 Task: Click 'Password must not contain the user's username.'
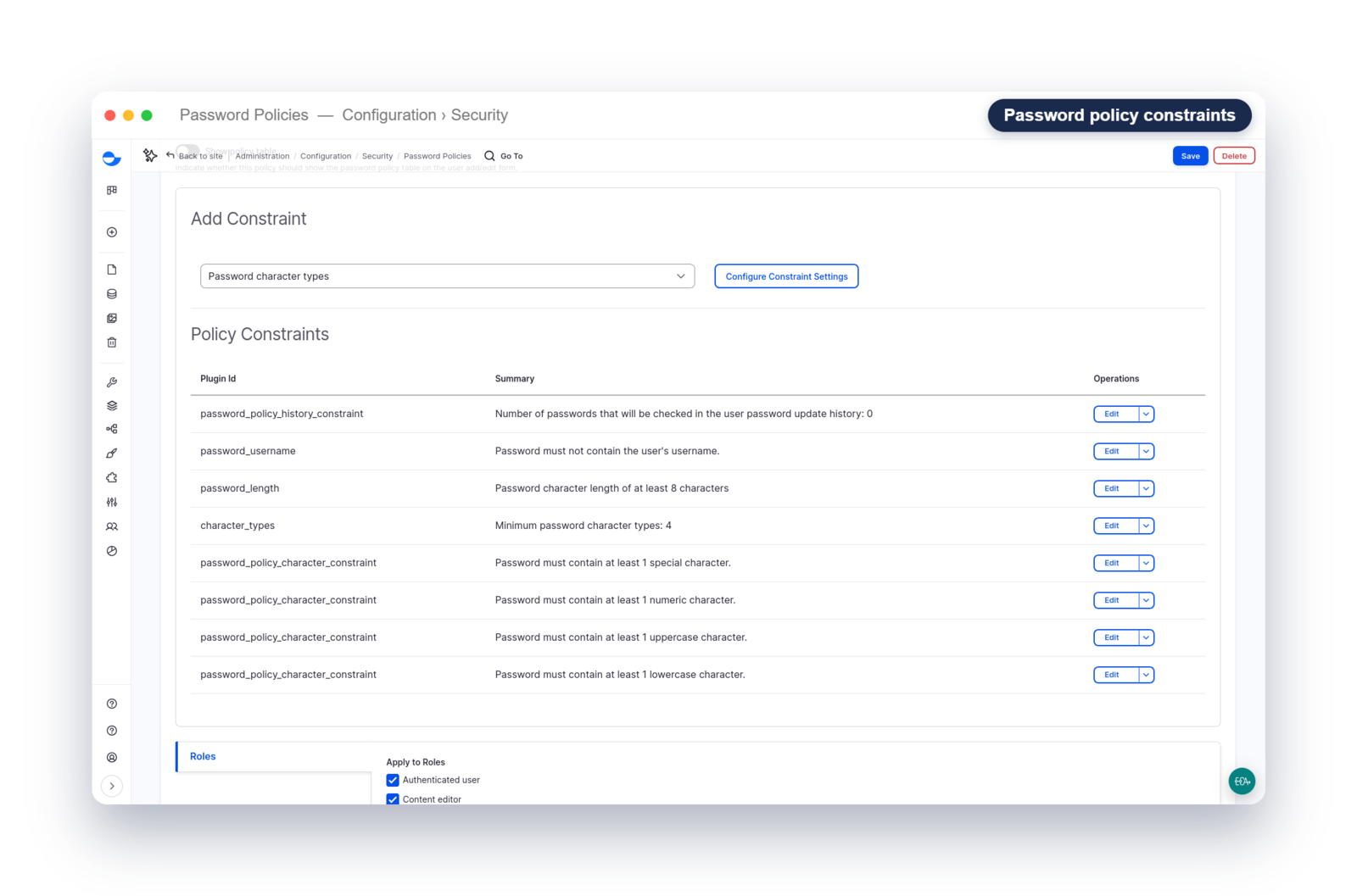(607, 451)
